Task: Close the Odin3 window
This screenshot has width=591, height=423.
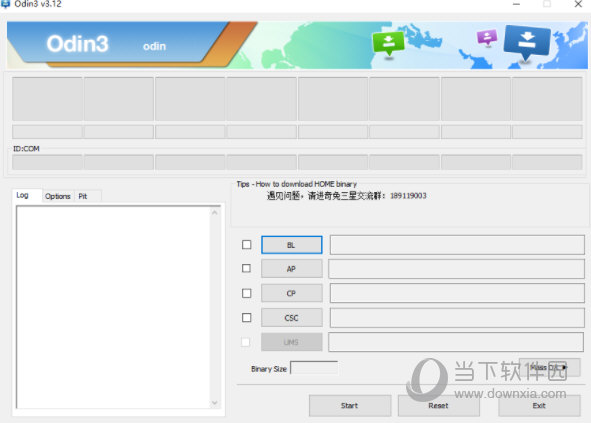Action: click(578, 4)
